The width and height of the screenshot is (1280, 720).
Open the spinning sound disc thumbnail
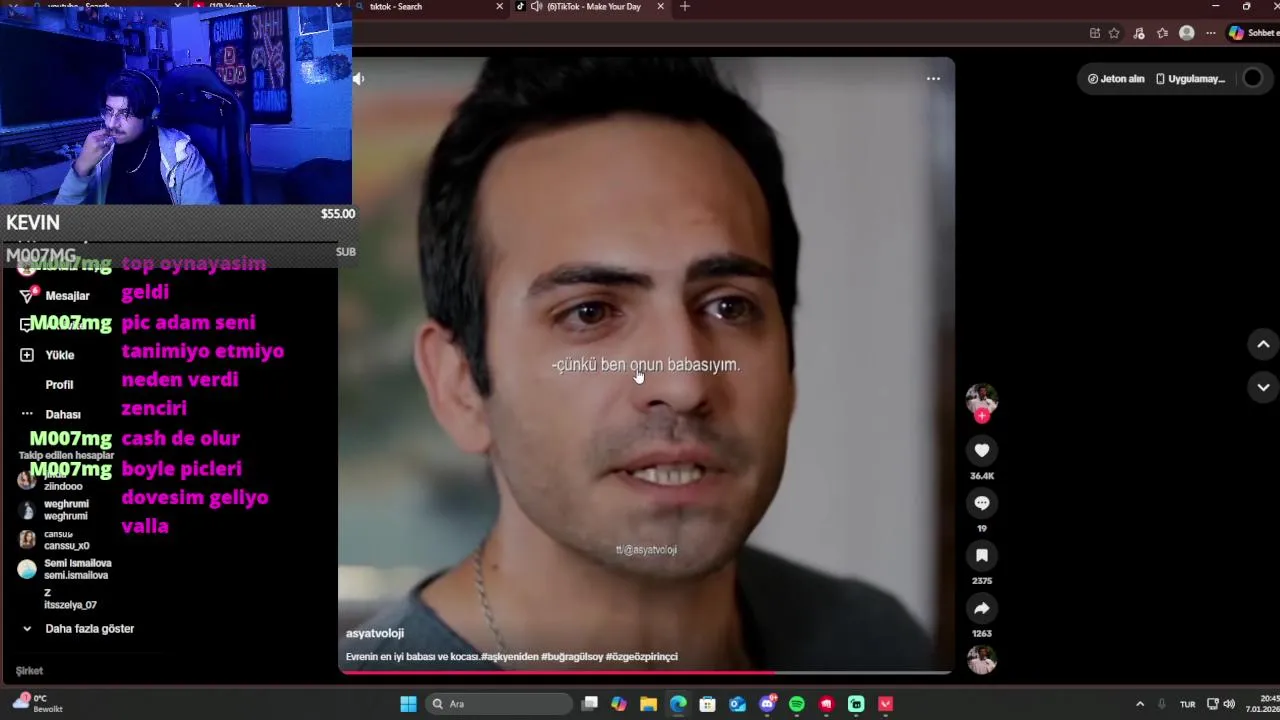982,660
